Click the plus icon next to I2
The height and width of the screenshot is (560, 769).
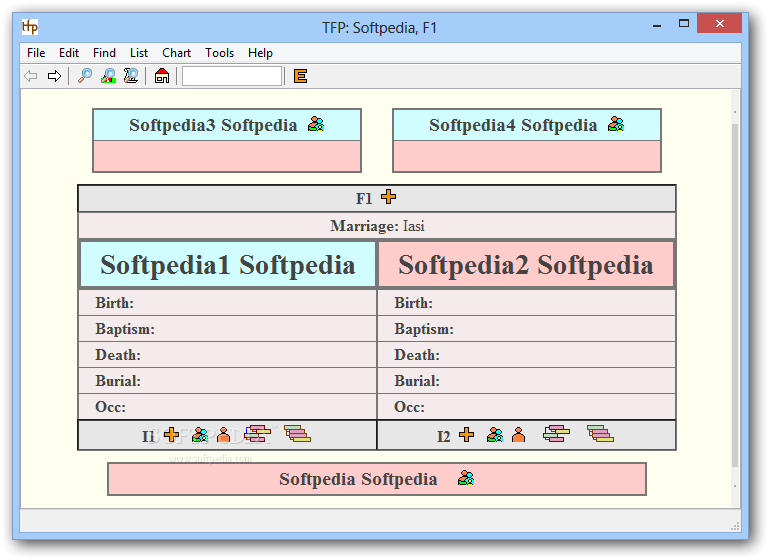point(466,434)
